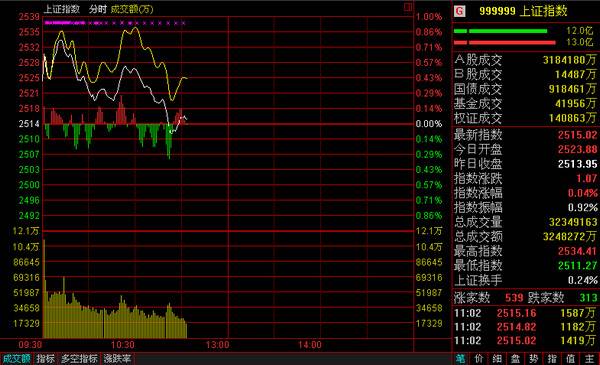Select the 笔 tab in right panel
Viewport: 600px width, 365px height.
pyautogui.click(x=461, y=359)
